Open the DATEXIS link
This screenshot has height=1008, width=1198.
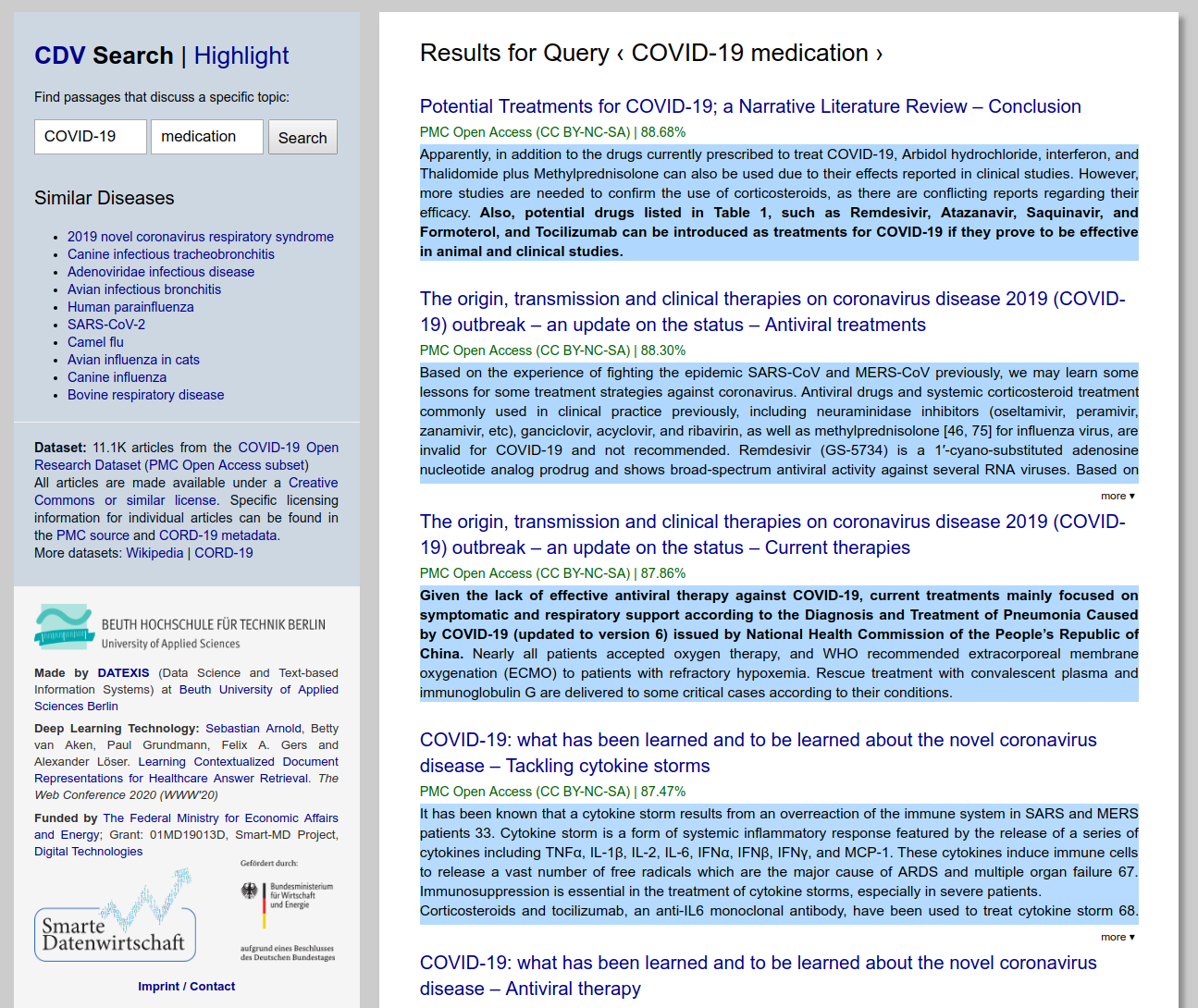123,673
